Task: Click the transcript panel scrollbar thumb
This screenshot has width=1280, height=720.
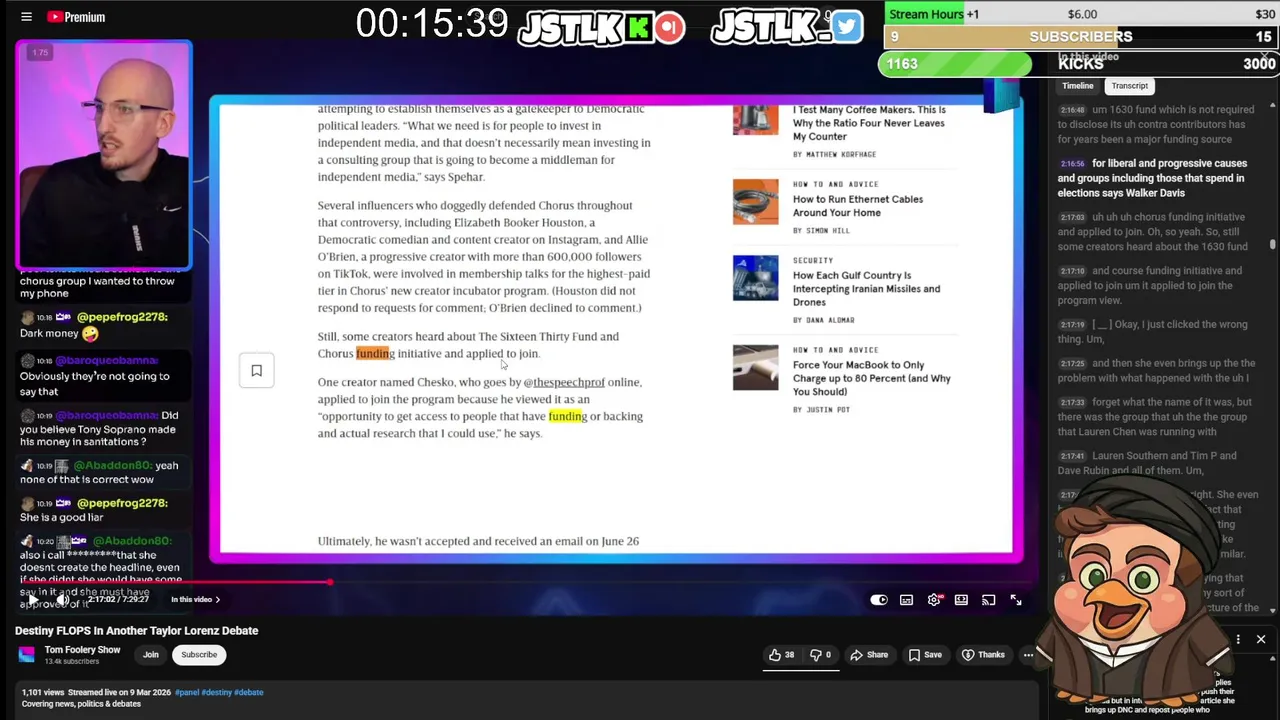Action: (1273, 244)
